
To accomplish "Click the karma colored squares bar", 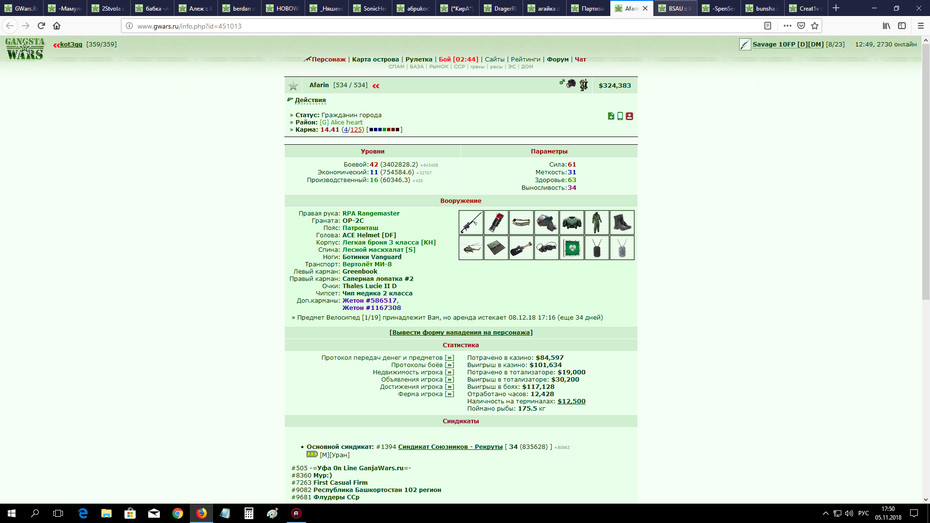I will (384, 129).
